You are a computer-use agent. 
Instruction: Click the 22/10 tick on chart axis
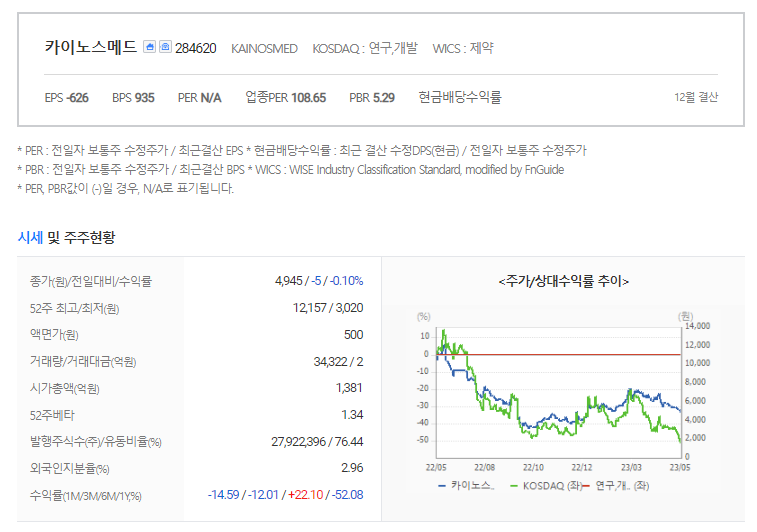pos(533,467)
